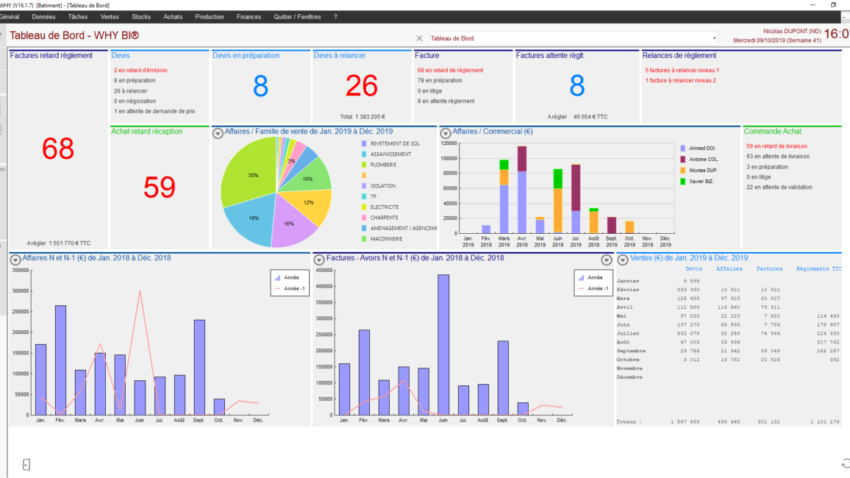Click Fév. bar in Affaires N et N-1 chart
850x478 pixels.
(60, 360)
